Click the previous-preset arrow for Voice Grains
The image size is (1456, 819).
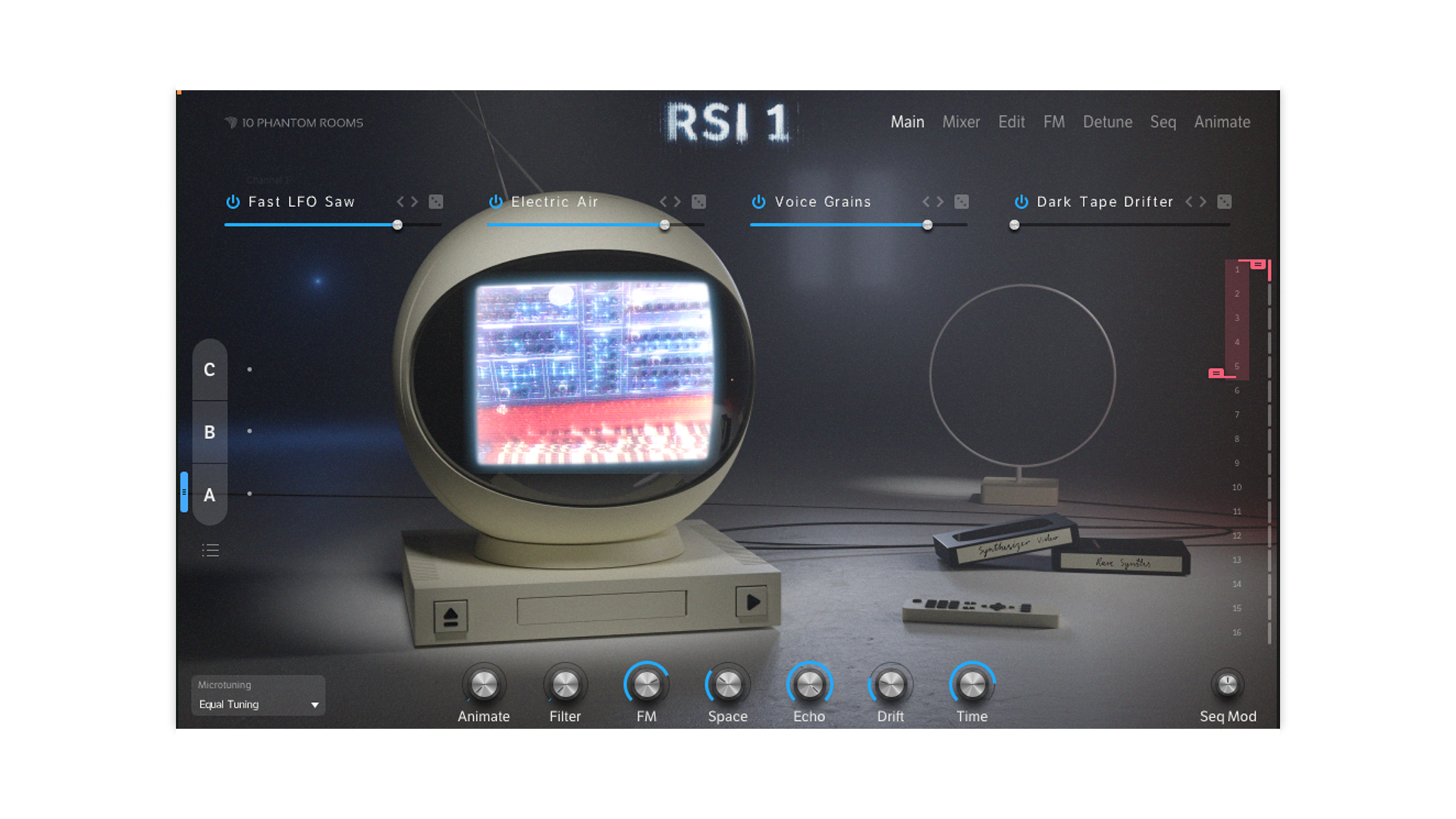tap(927, 202)
